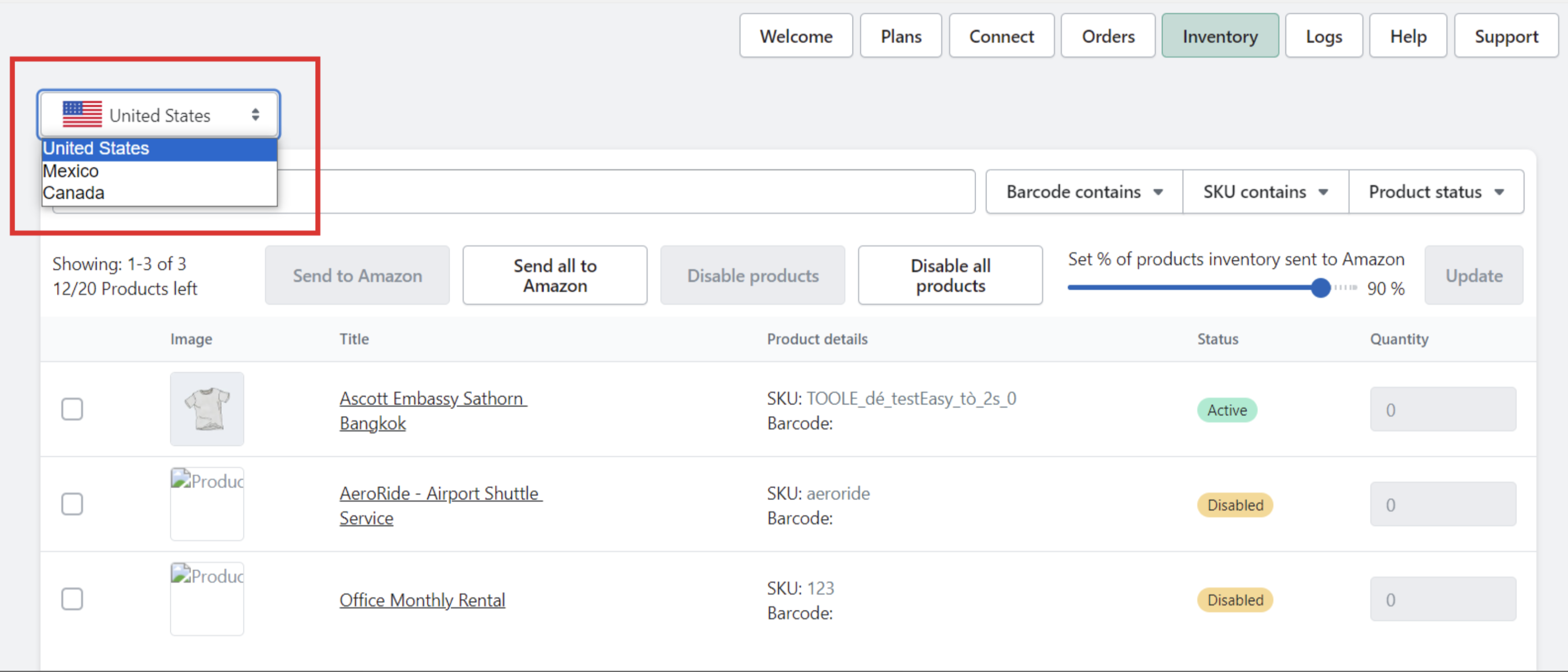This screenshot has width=1568, height=672.
Task: Select the AeroRide Airport Shuttle checkbox
Action: coord(73,504)
